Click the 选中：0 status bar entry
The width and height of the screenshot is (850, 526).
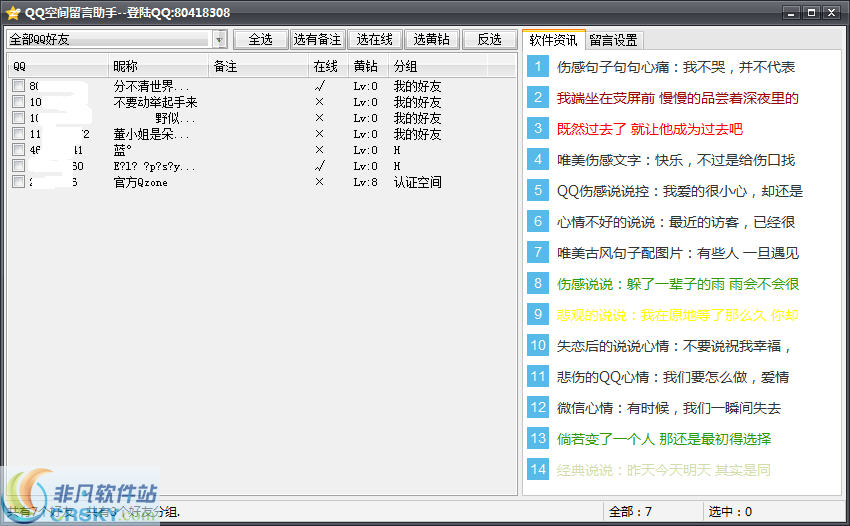pos(730,511)
